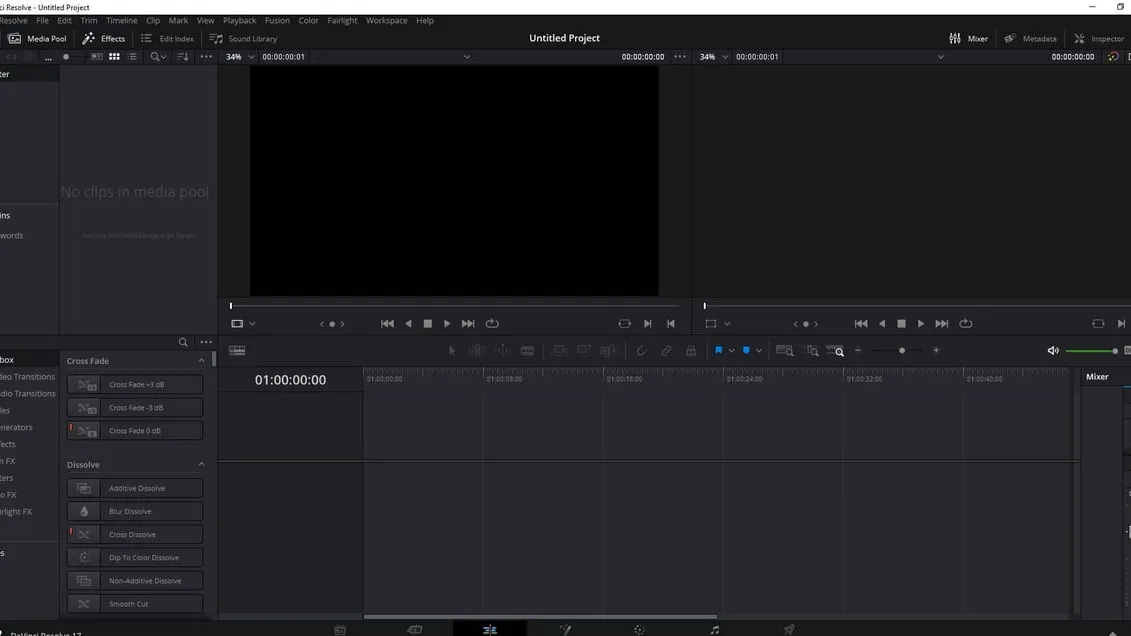Open the Workspace menu
Image resolution: width=1131 pixels, height=636 pixels.
pyautogui.click(x=384, y=20)
